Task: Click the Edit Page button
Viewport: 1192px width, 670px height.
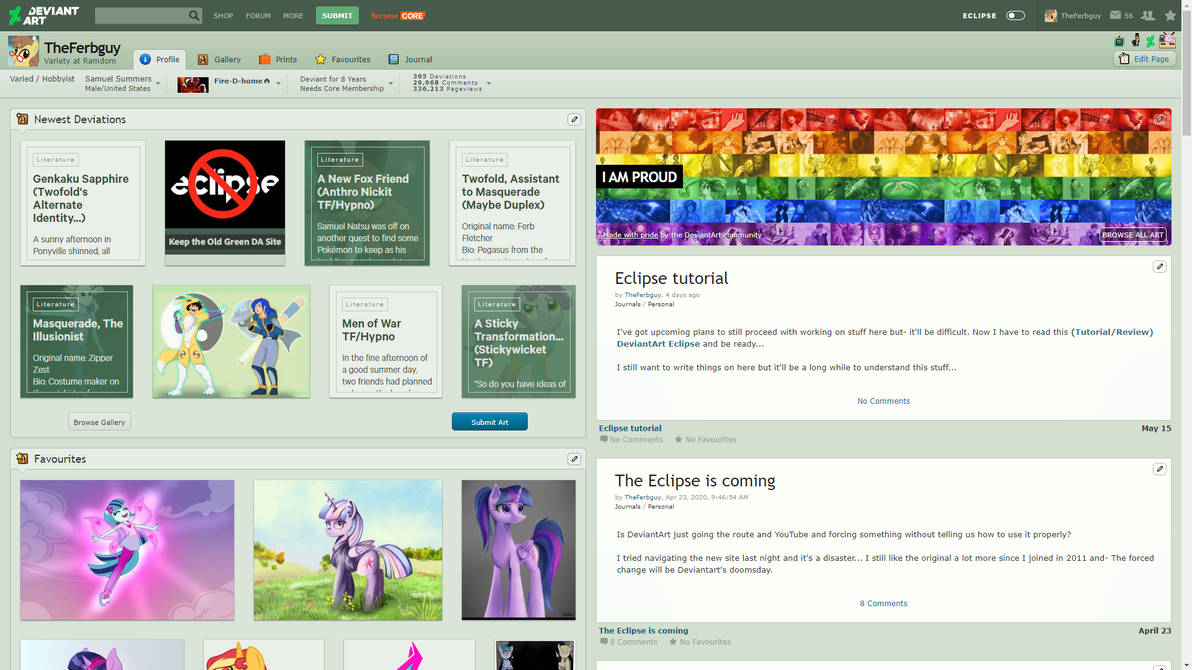Action: click(x=1144, y=59)
